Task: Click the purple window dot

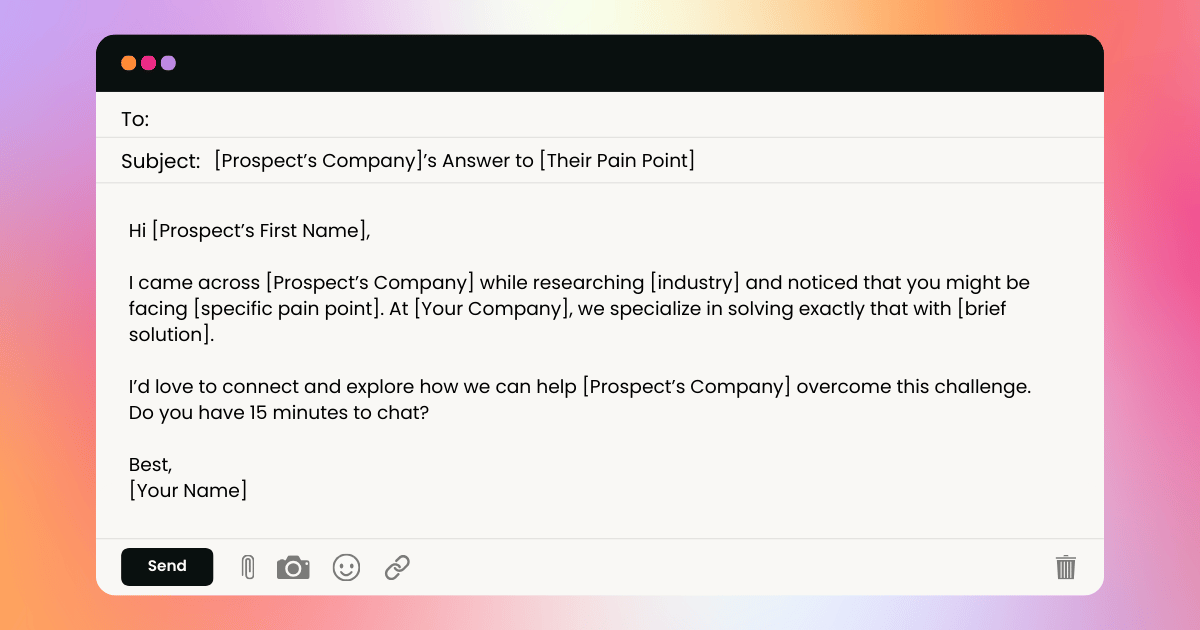Action: (x=168, y=63)
